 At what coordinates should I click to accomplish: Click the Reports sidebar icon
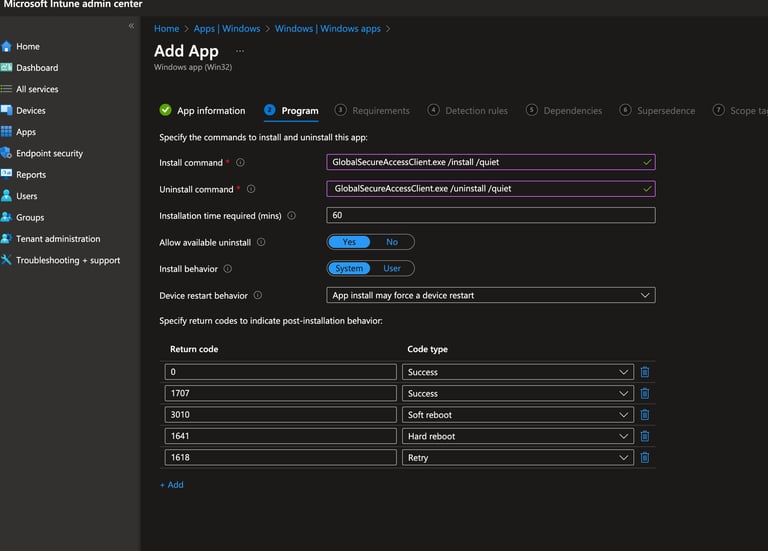point(6,174)
